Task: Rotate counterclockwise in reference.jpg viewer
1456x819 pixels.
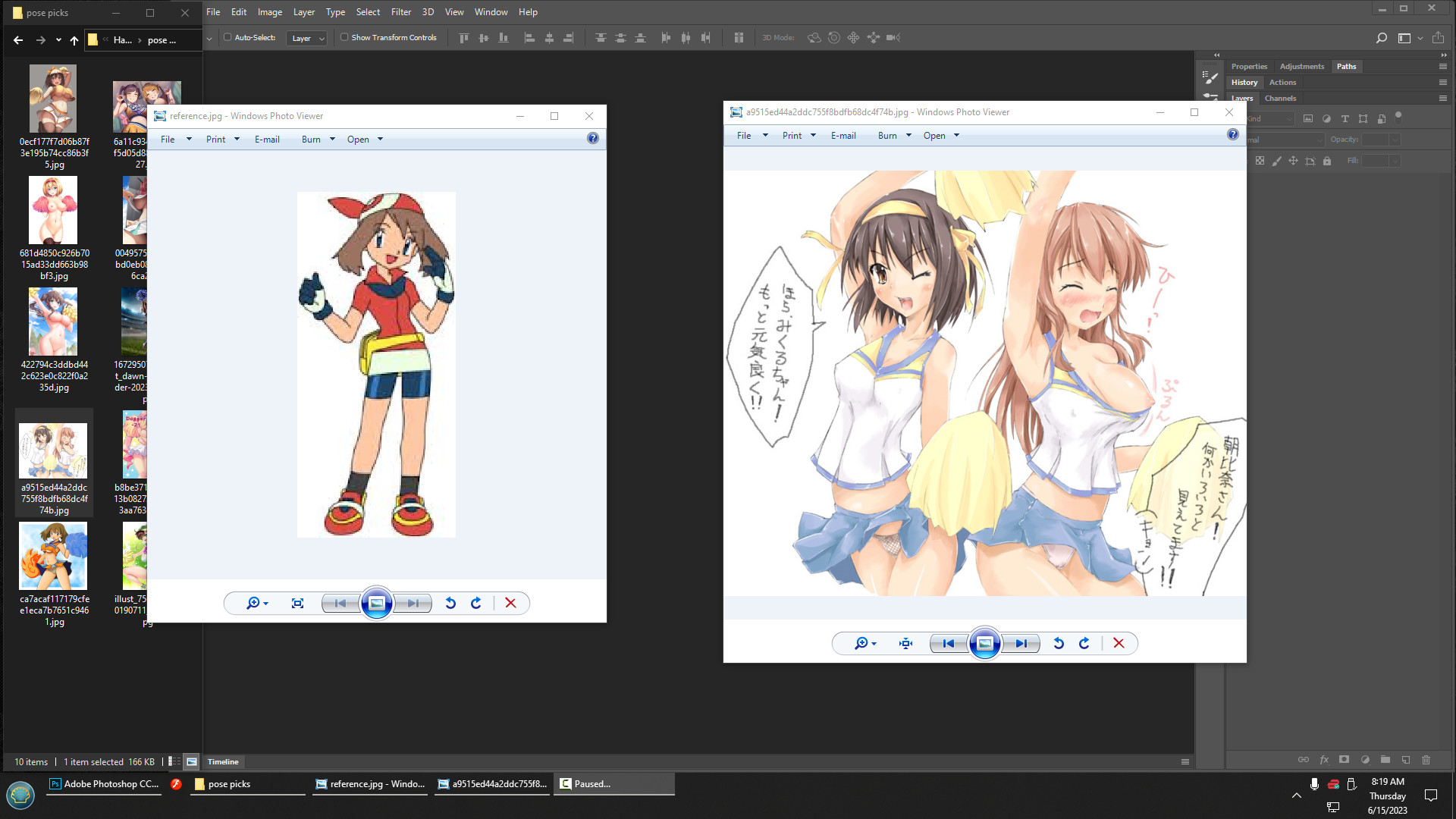Action: pos(450,603)
